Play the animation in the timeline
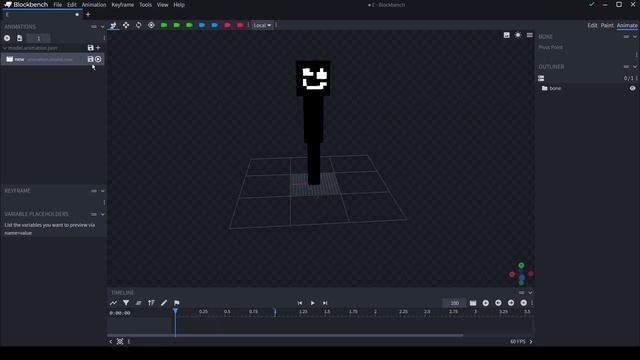Viewport: 640px width, 360px height. click(313, 303)
